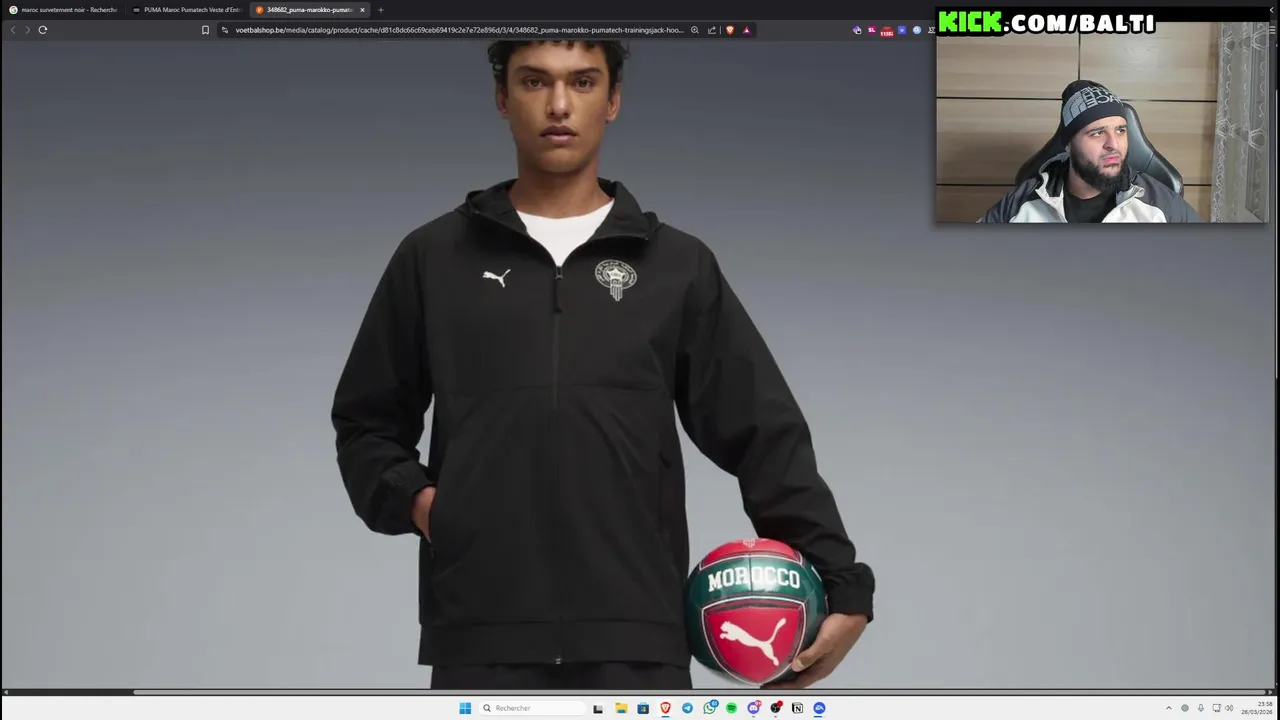Image resolution: width=1280 pixels, height=720 pixels.
Task: Open the network icon in system tray
Action: (x=1216, y=708)
